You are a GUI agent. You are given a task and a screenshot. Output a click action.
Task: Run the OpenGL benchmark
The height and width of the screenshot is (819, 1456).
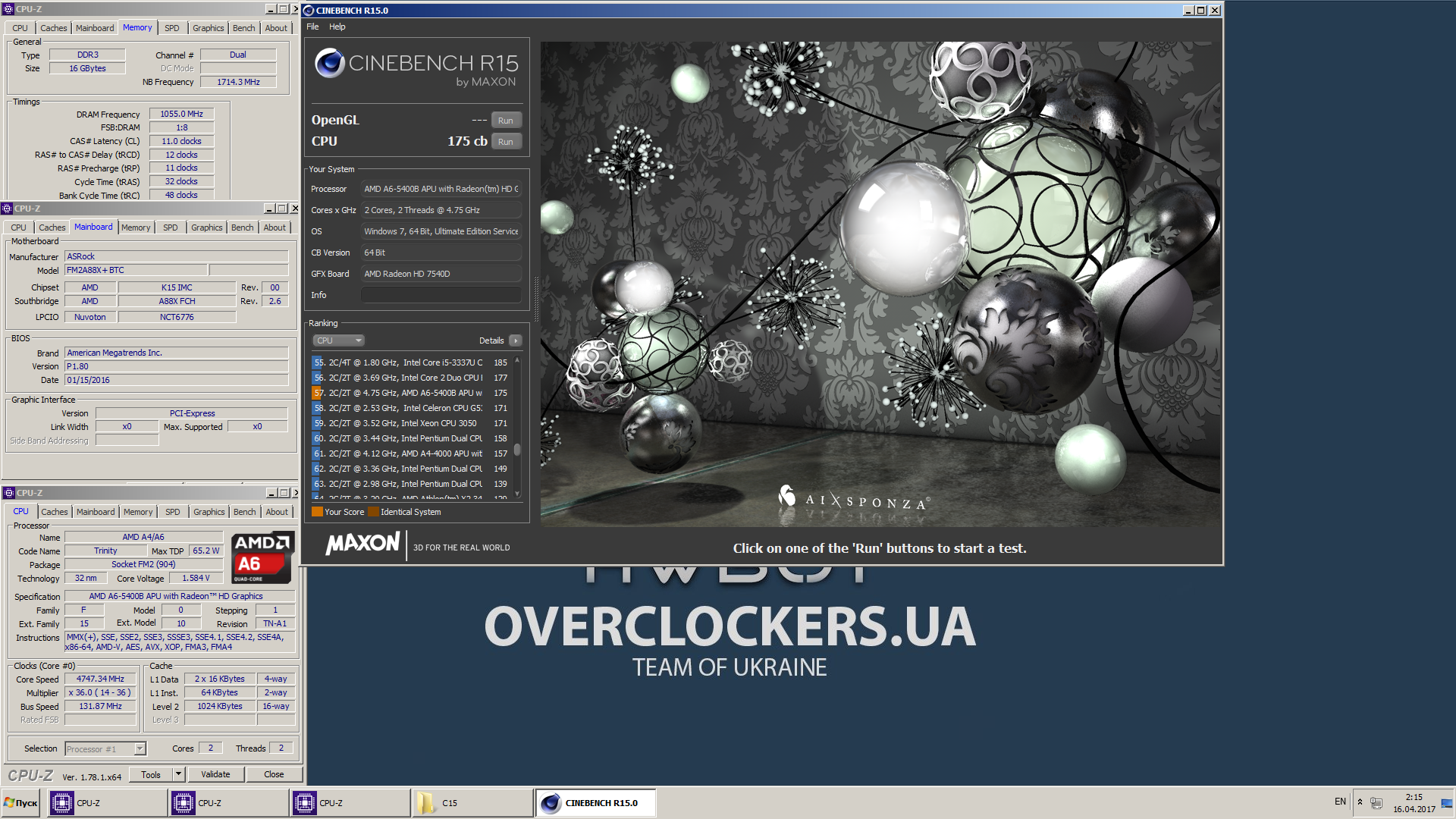coord(506,121)
